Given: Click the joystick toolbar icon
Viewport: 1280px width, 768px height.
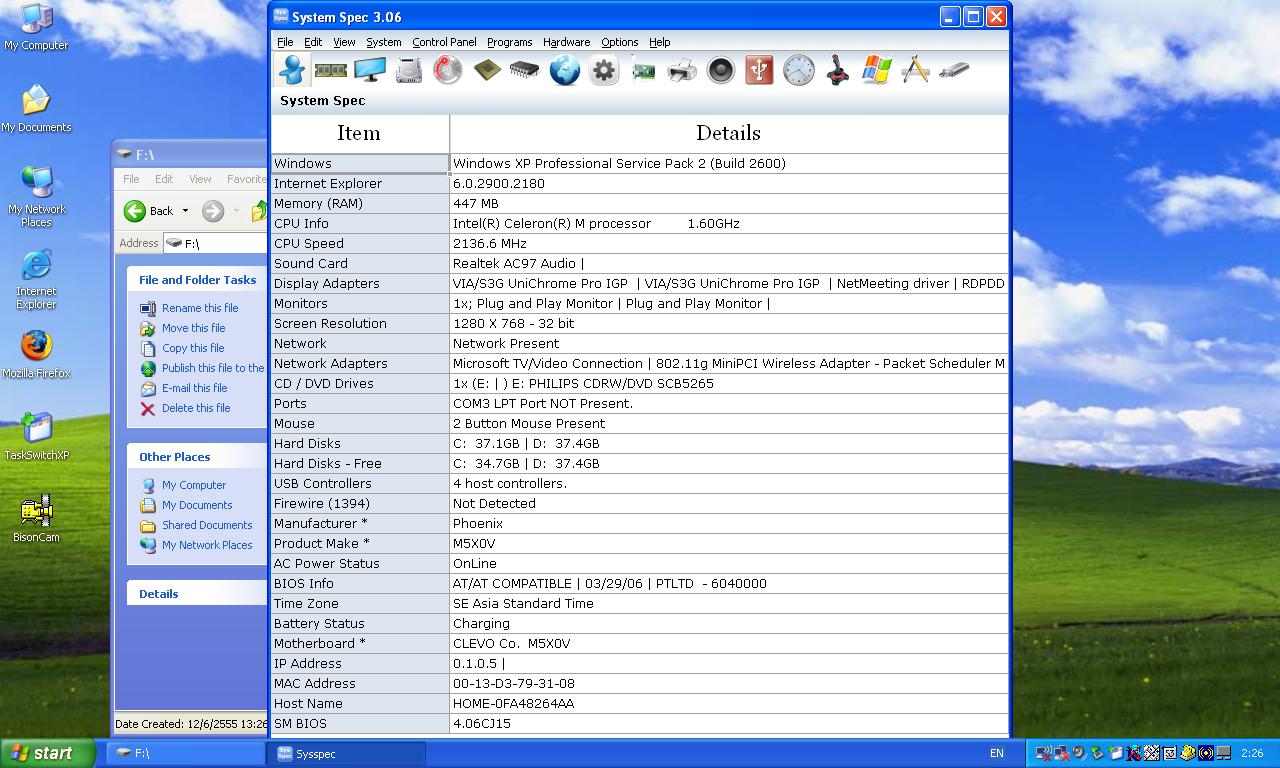Looking at the screenshot, I should (838, 70).
